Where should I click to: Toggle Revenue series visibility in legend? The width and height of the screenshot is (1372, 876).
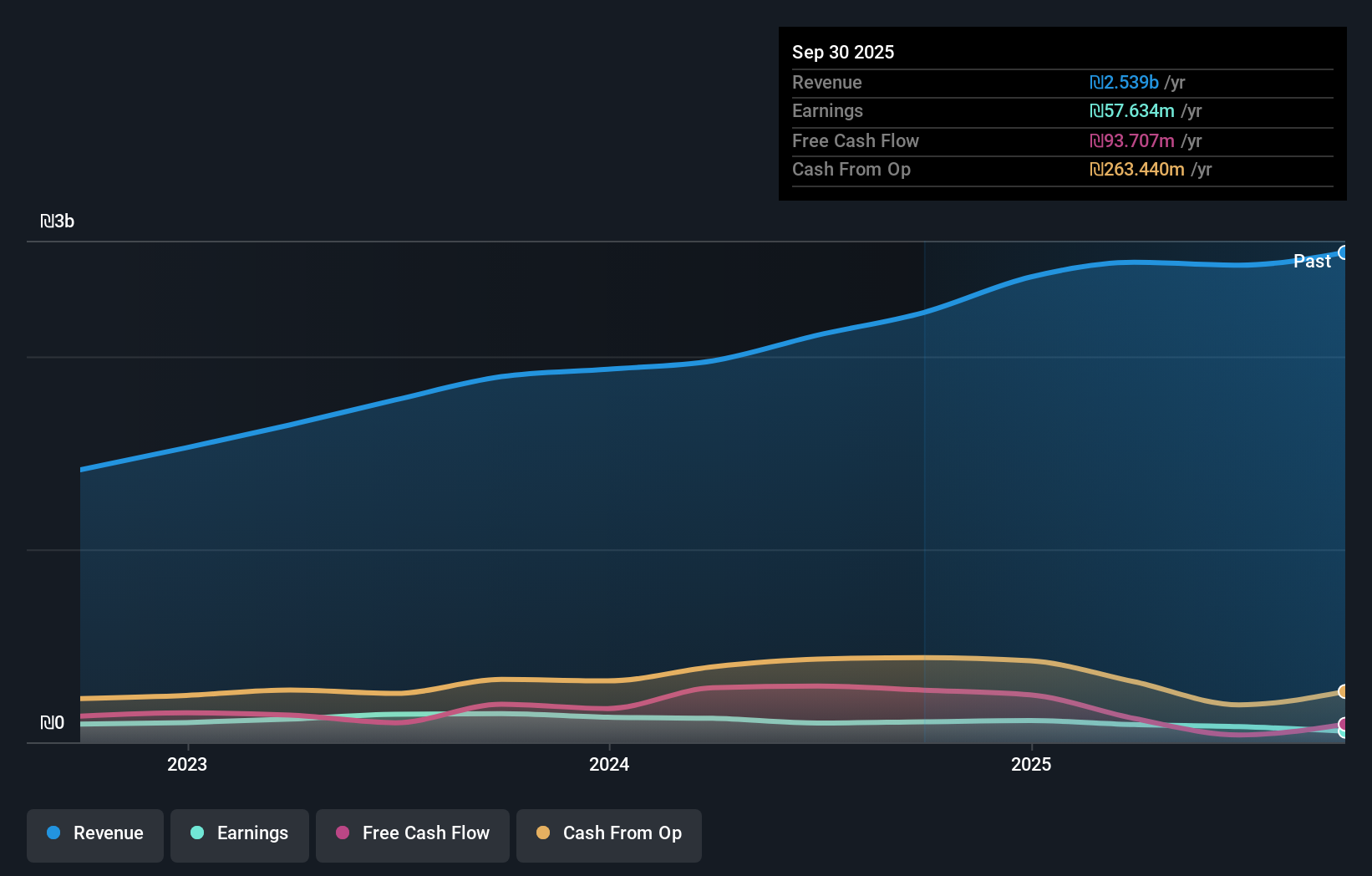pyautogui.click(x=94, y=833)
